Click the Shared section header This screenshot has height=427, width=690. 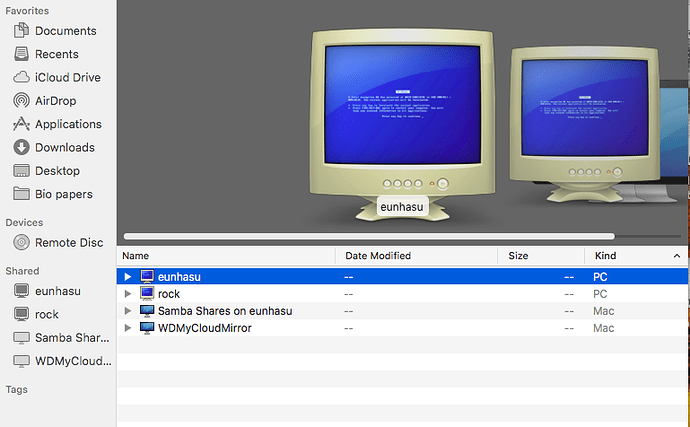pos(22,271)
